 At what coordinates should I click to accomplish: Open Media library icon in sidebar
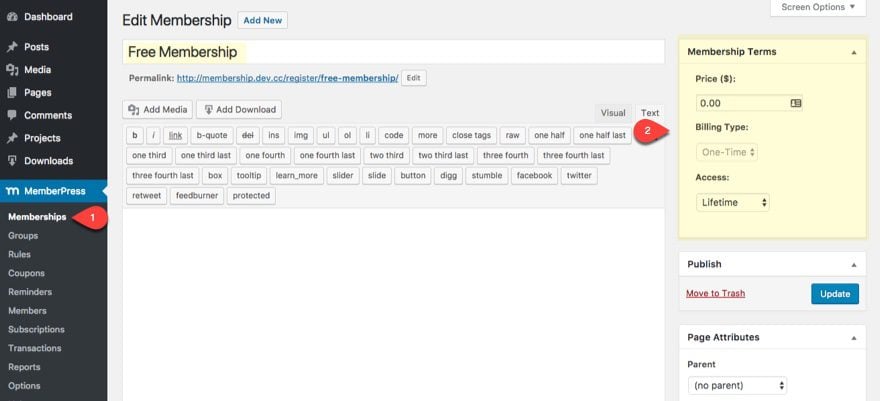12,70
